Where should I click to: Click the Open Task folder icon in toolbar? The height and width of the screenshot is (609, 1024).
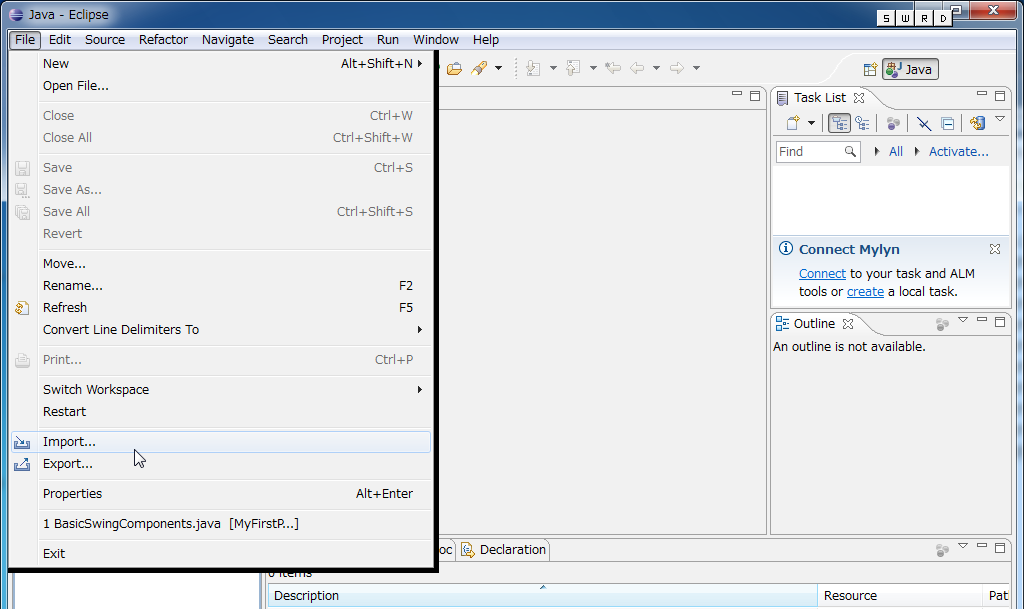[454, 68]
